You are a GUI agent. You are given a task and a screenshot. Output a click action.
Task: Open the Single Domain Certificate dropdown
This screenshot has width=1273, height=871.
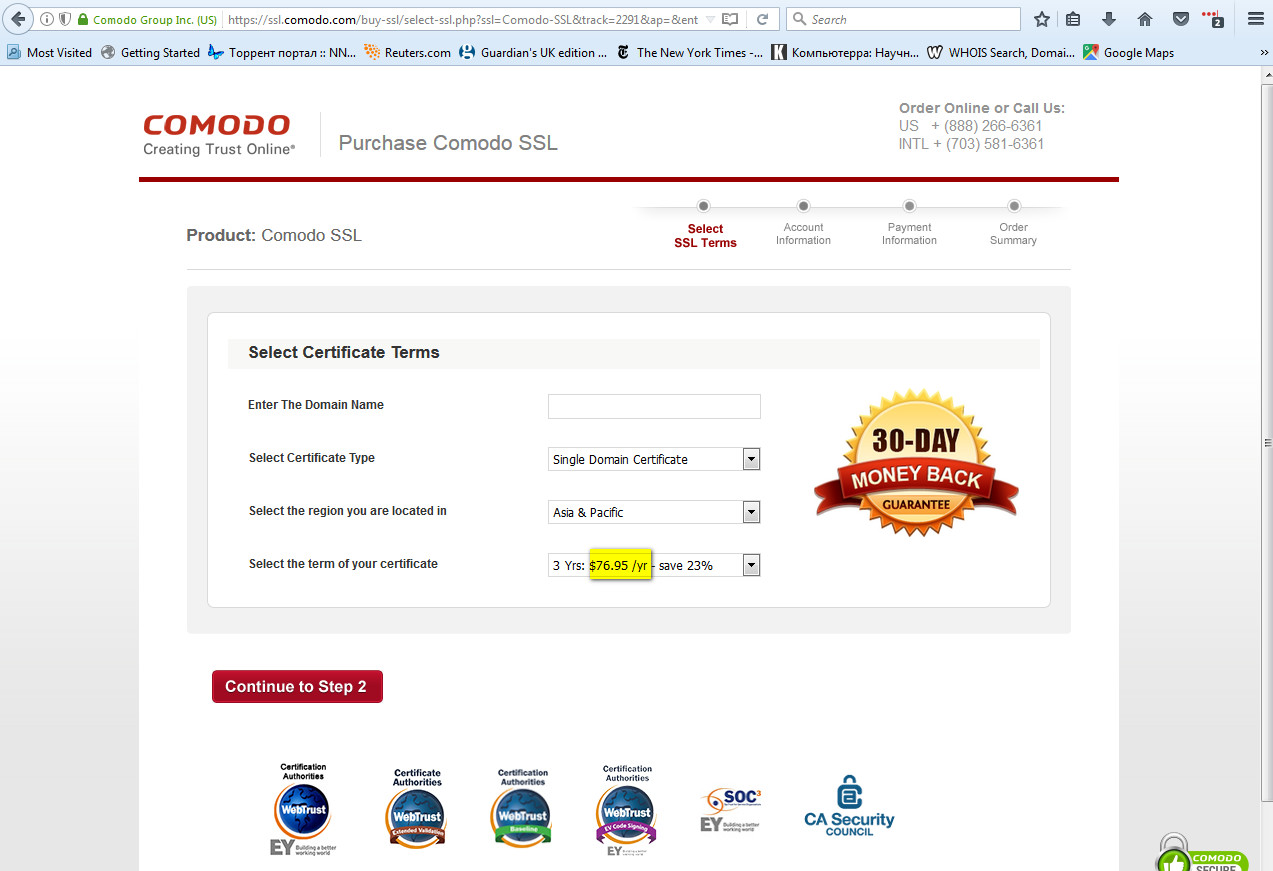(654, 459)
